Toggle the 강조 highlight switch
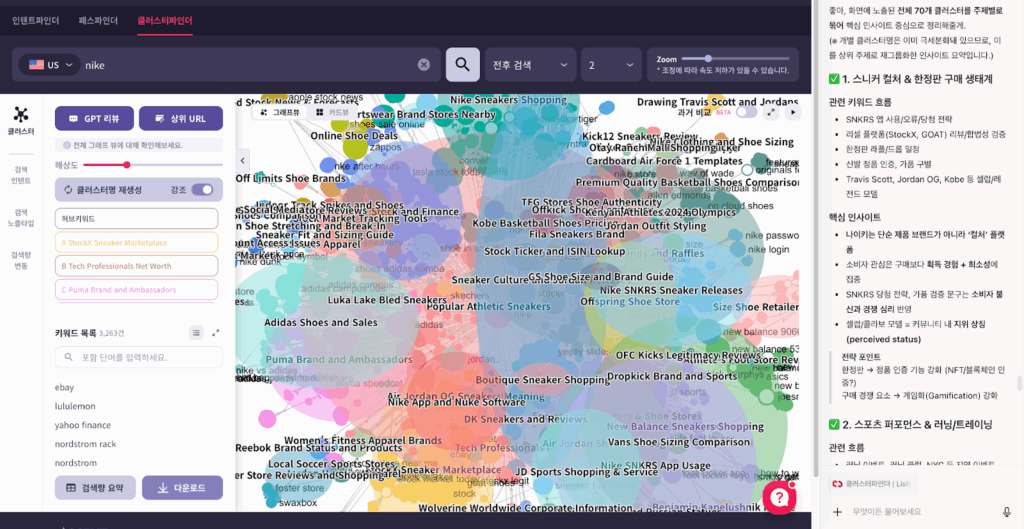The image size is (1024, 529). tap(203, 190)
